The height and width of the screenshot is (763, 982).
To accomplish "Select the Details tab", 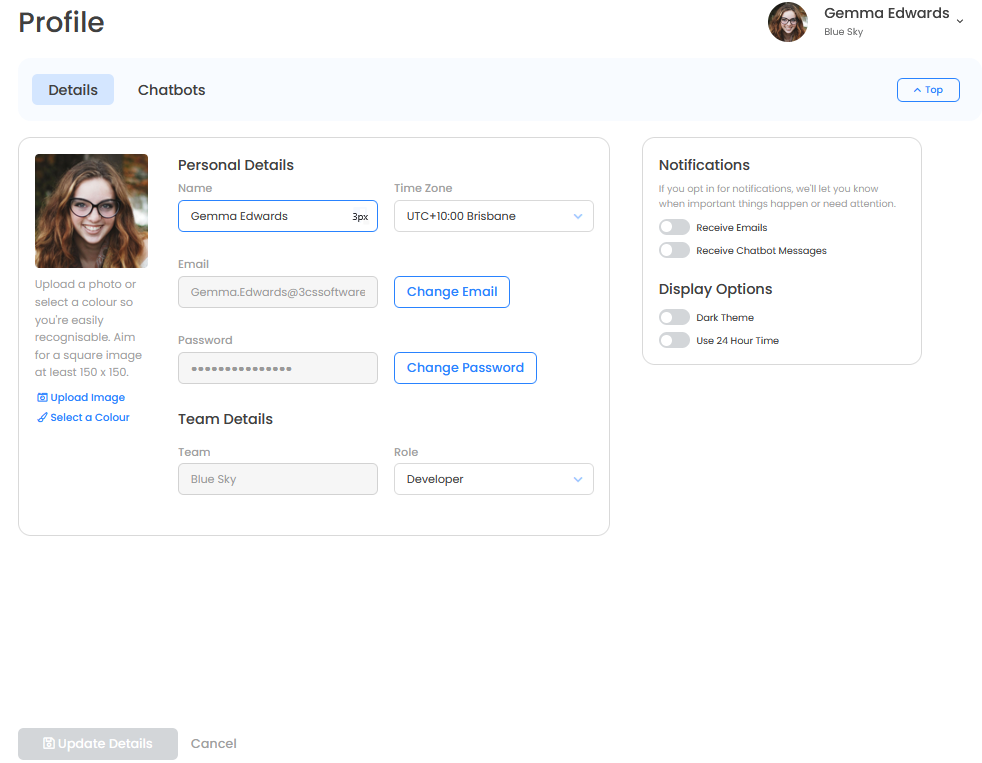I will tap(73, 90).
